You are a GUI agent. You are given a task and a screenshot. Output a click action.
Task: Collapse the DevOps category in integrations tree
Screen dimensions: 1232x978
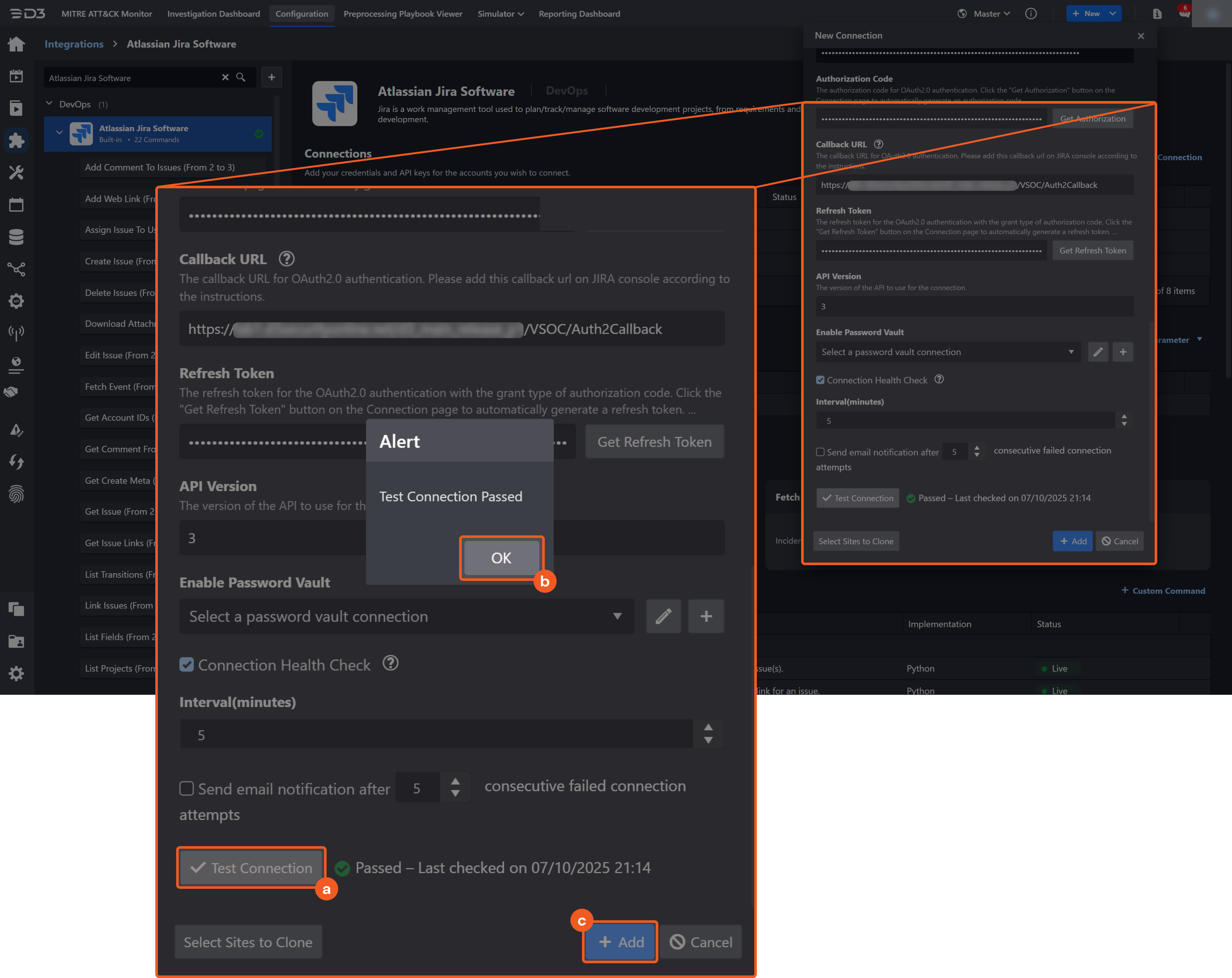[49, 104]
